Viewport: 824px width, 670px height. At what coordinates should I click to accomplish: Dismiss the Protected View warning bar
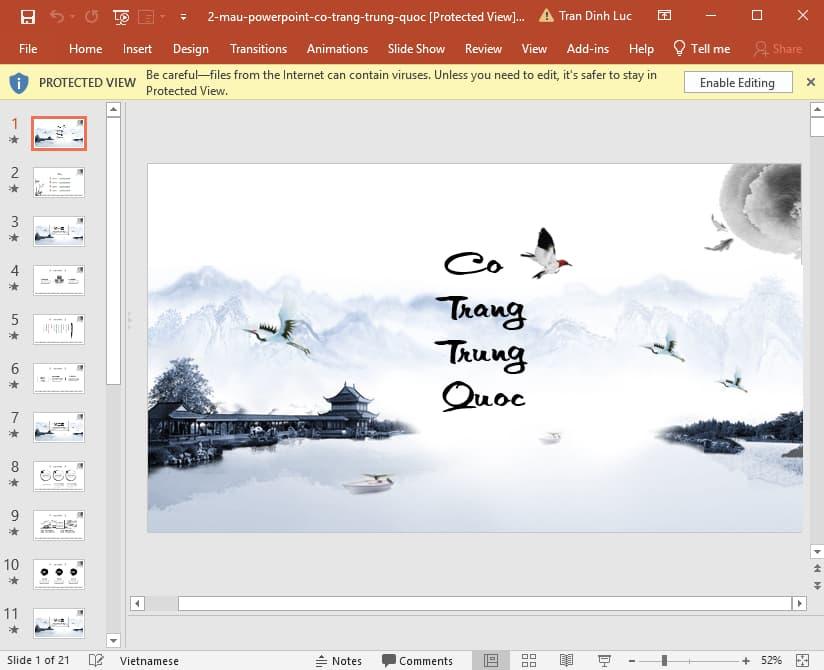[x=810, y=82]
